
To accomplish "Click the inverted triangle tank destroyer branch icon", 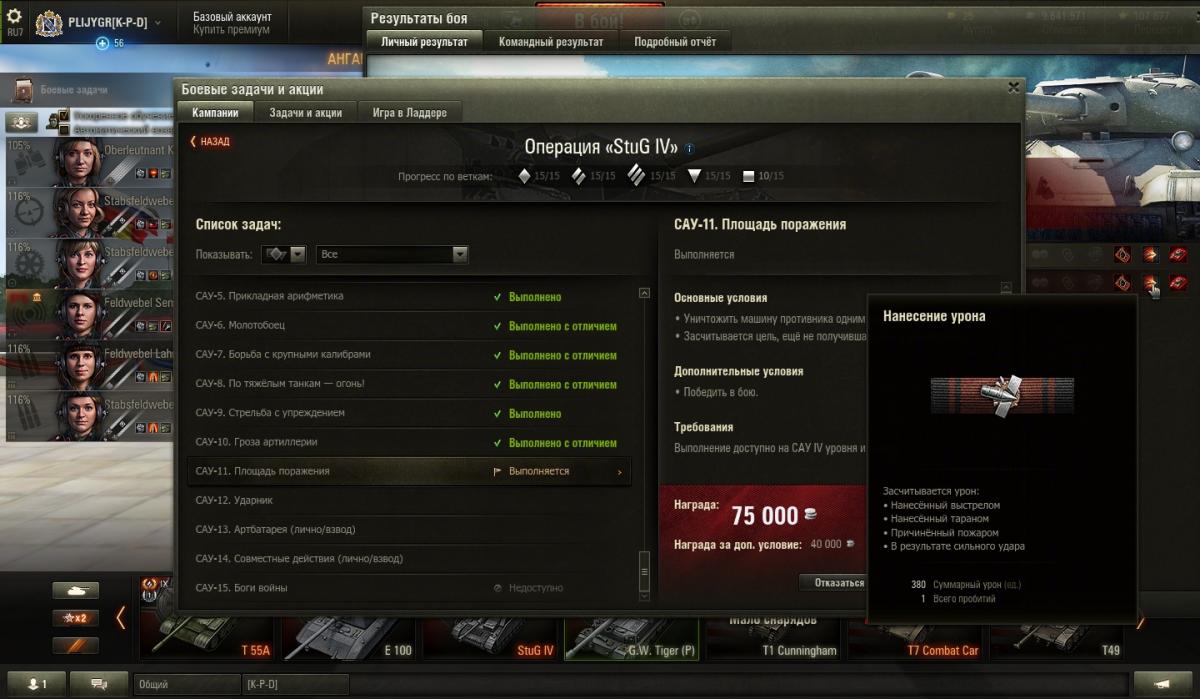I will tap(694, 176).
